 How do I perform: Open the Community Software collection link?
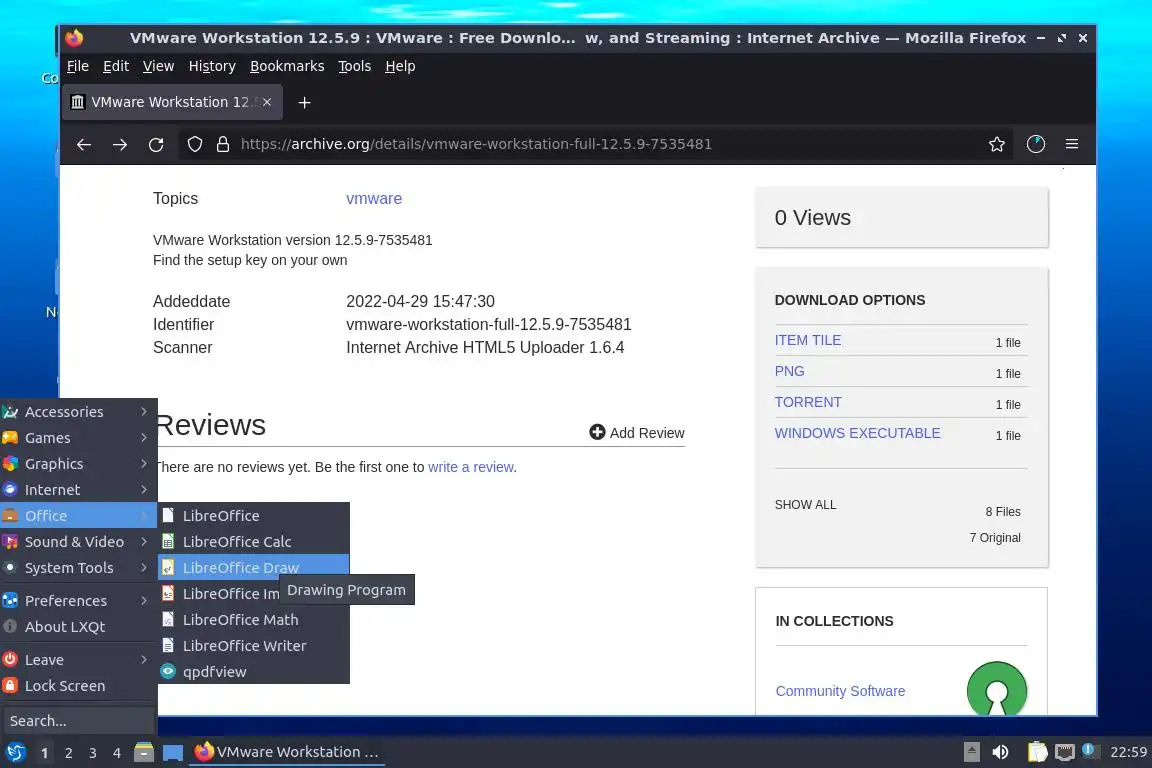click(840, 691)
